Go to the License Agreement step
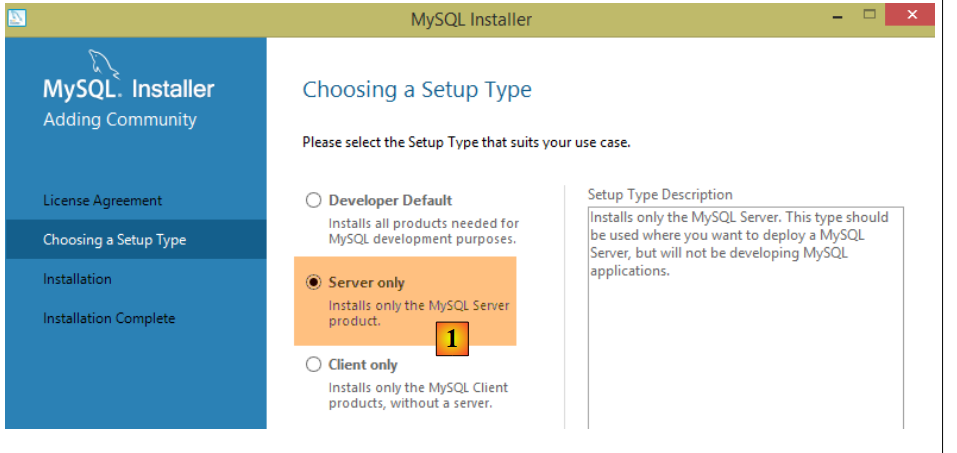 click(x=102, y=201)
